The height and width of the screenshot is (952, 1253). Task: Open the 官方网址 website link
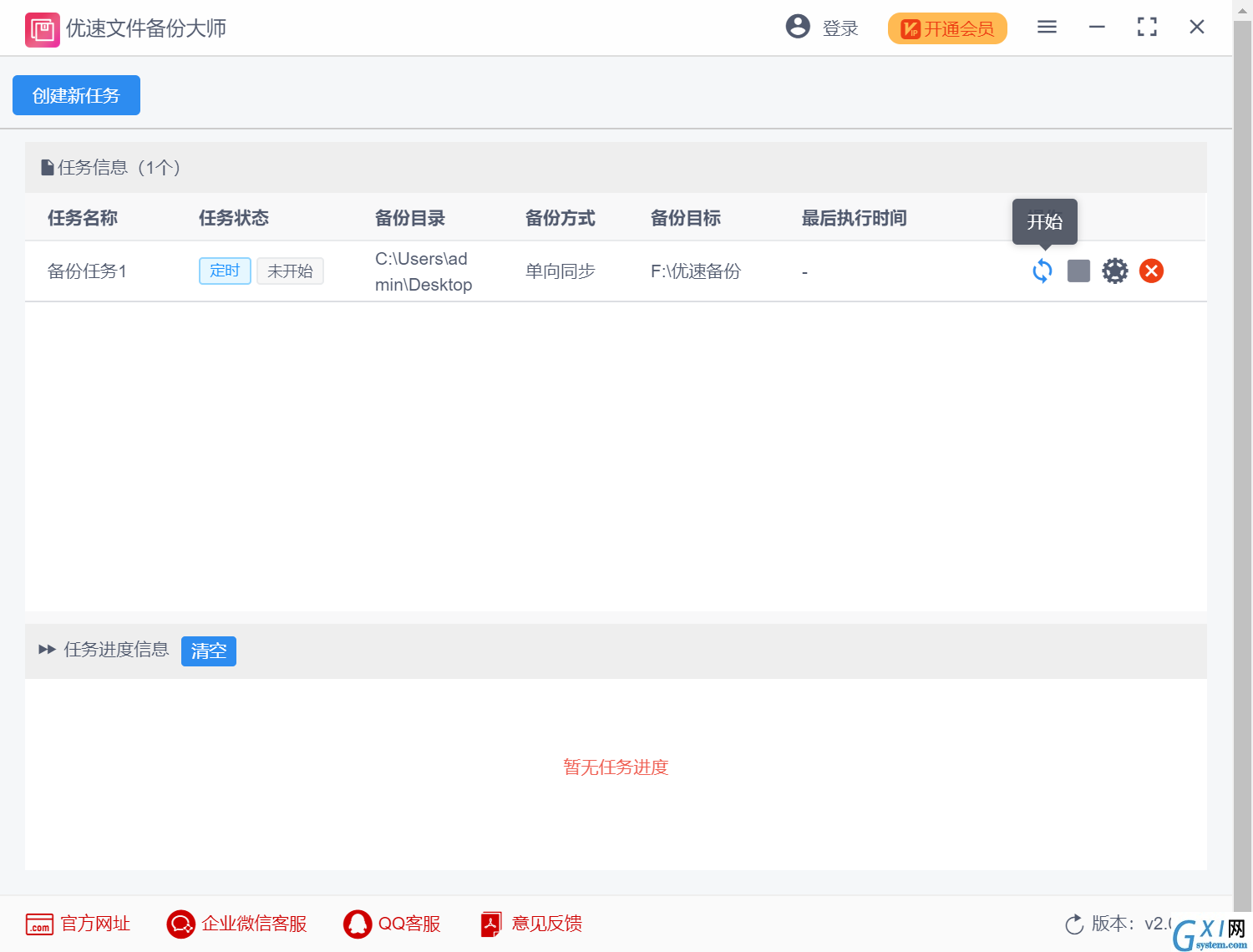pos(95,924)
